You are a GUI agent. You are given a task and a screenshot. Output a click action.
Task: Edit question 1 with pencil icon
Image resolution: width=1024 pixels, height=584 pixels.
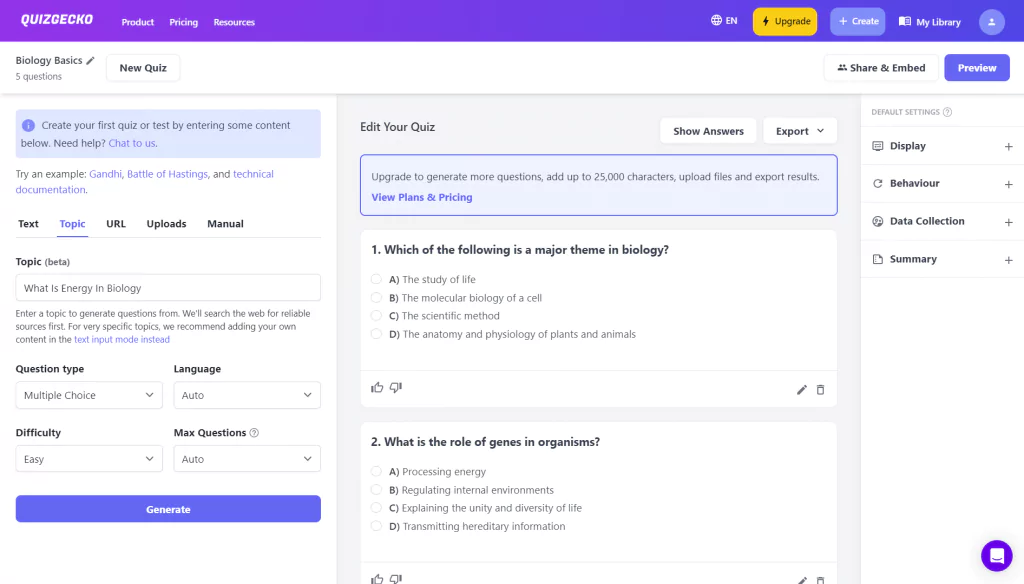coord(801,390)
